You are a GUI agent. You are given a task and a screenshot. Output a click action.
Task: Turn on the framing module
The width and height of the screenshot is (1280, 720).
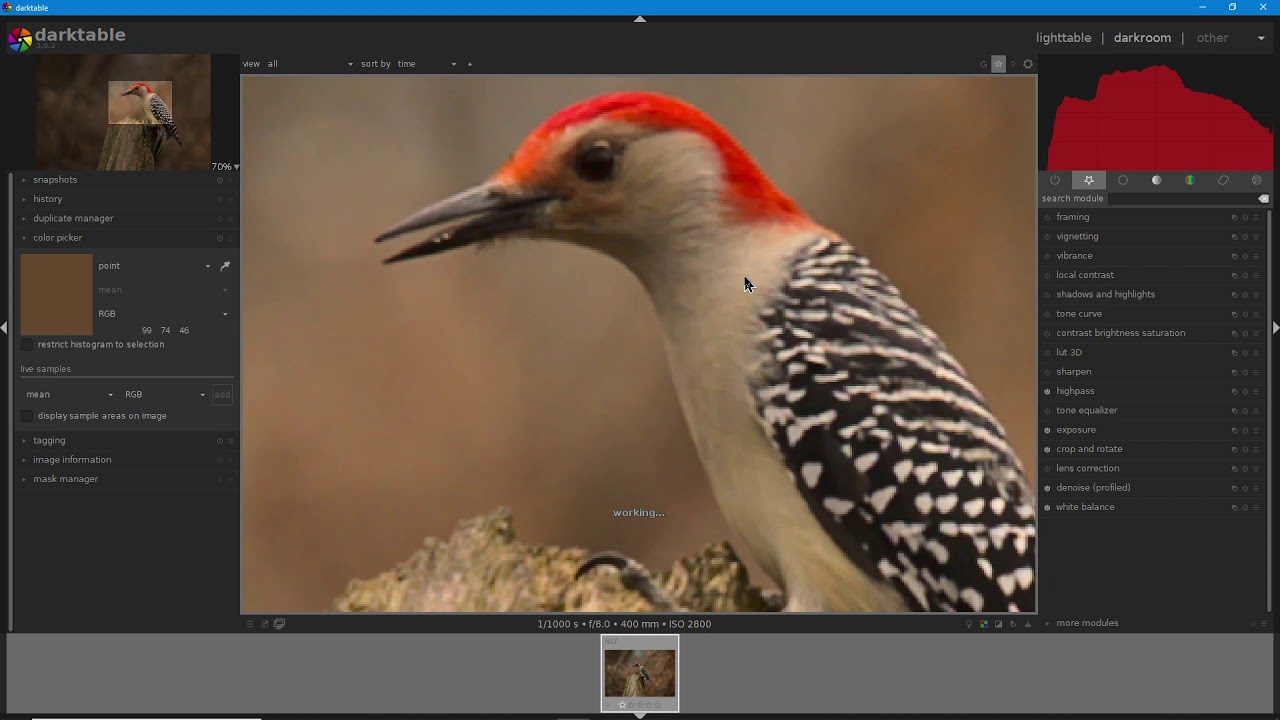click(1047, 218)
